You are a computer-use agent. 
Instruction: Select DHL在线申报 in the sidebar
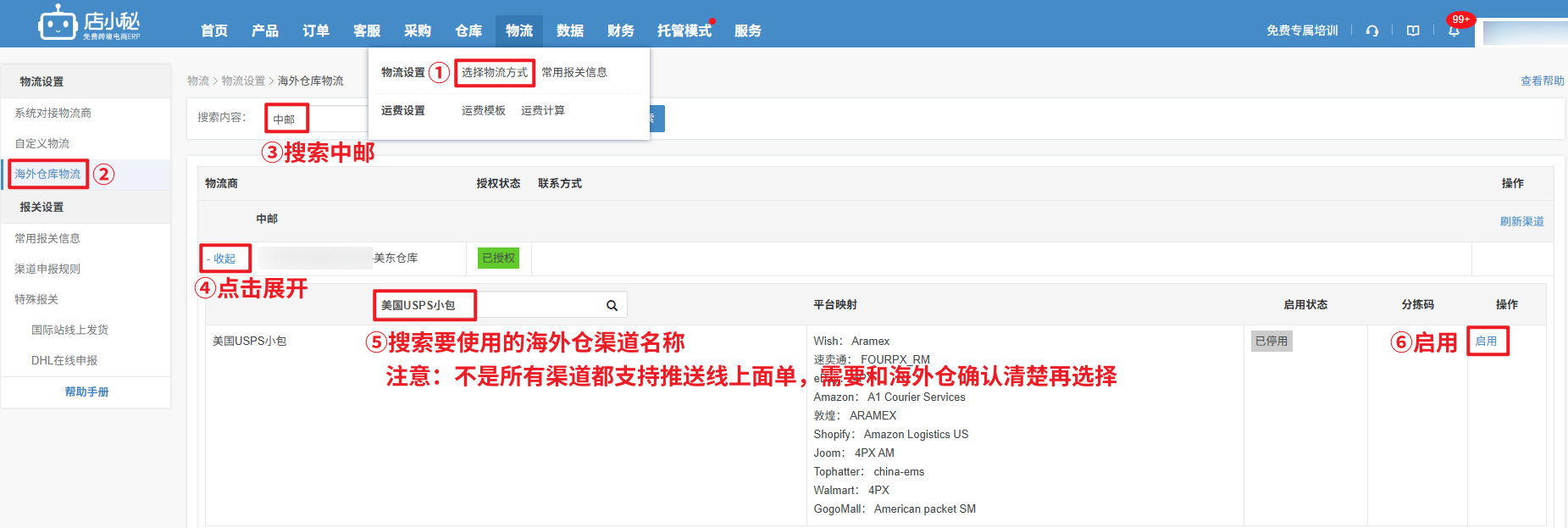tap(64, 361)
